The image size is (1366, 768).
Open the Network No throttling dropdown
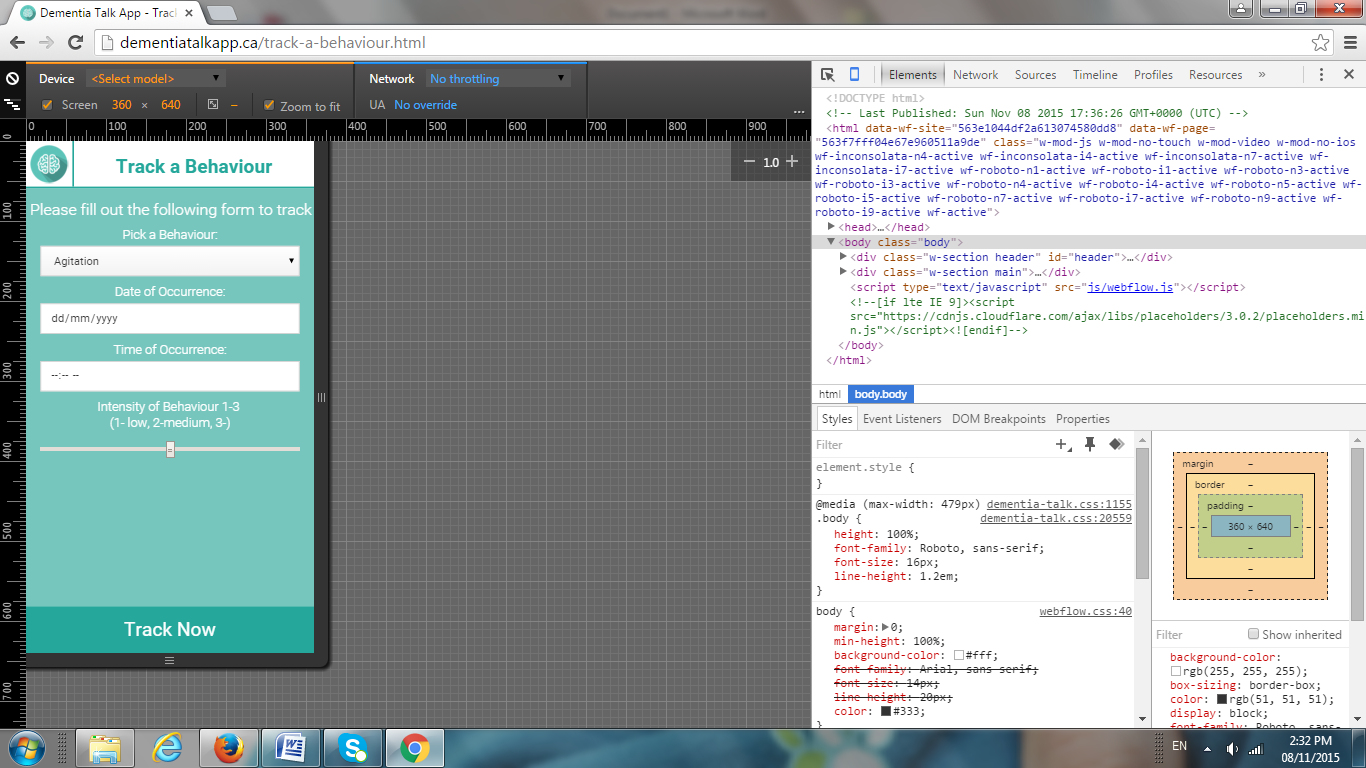pyautogui.click(x=497, y=79)
